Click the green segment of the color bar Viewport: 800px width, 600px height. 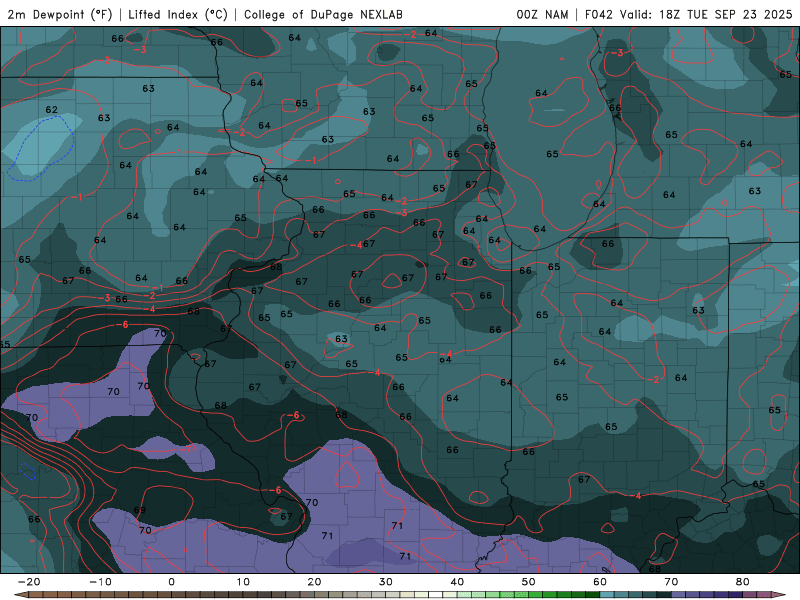[x=528, y=595]
